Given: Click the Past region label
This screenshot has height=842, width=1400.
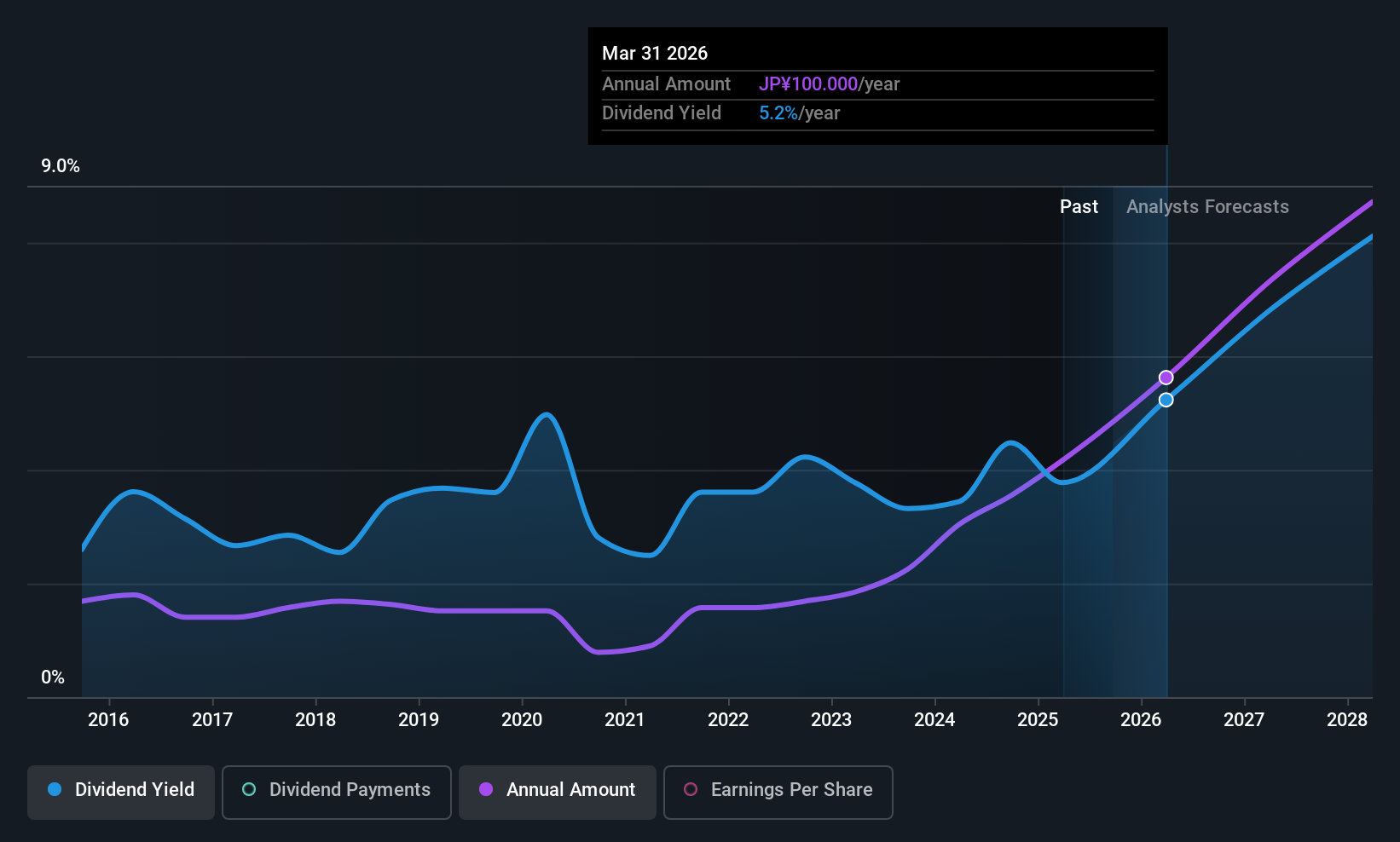Looking at the screenshot, I should [x=1079, y=207].
